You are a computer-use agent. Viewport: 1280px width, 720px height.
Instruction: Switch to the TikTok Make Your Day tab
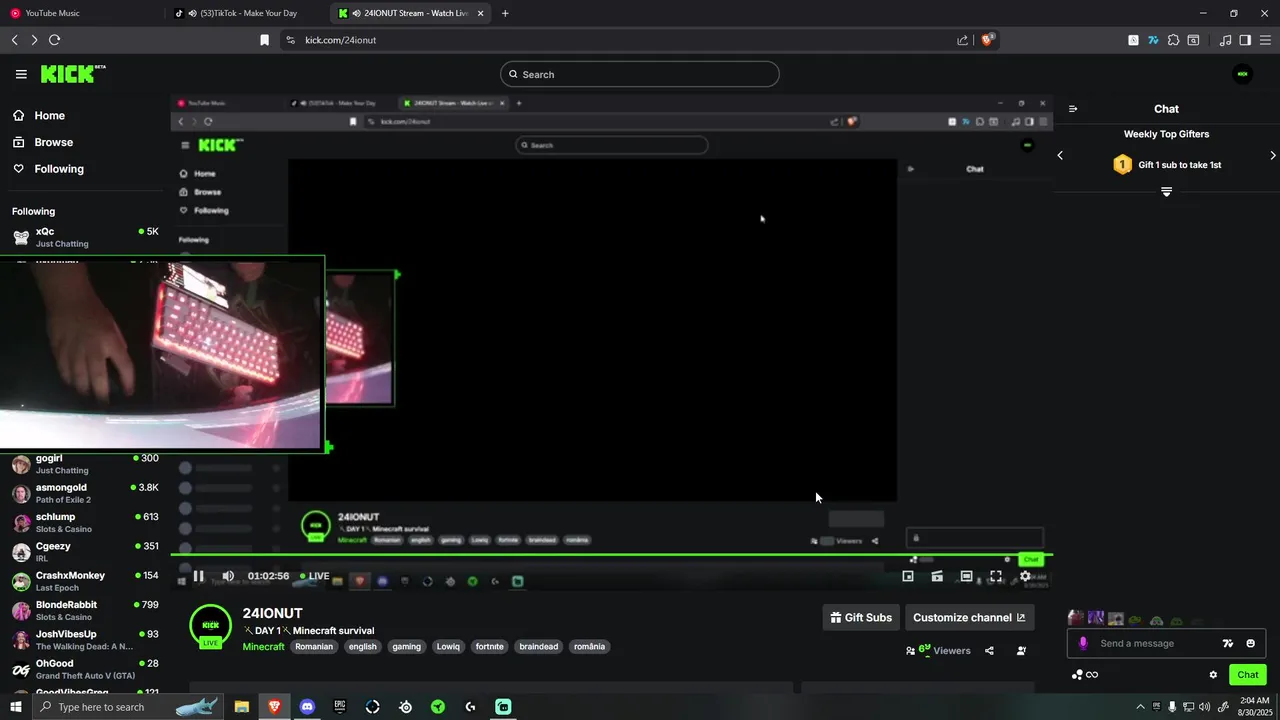[x=246, y=13]
